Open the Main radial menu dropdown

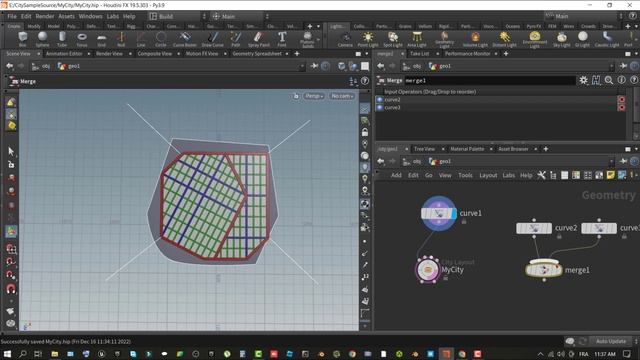240,16
